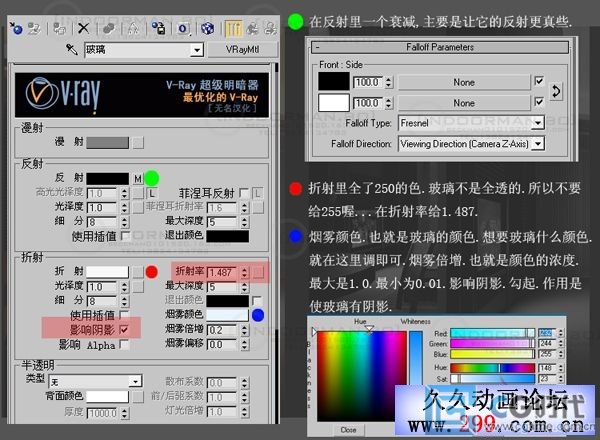
Task: Click the map button beside refraction 光泽度
Action: [138, 287]
